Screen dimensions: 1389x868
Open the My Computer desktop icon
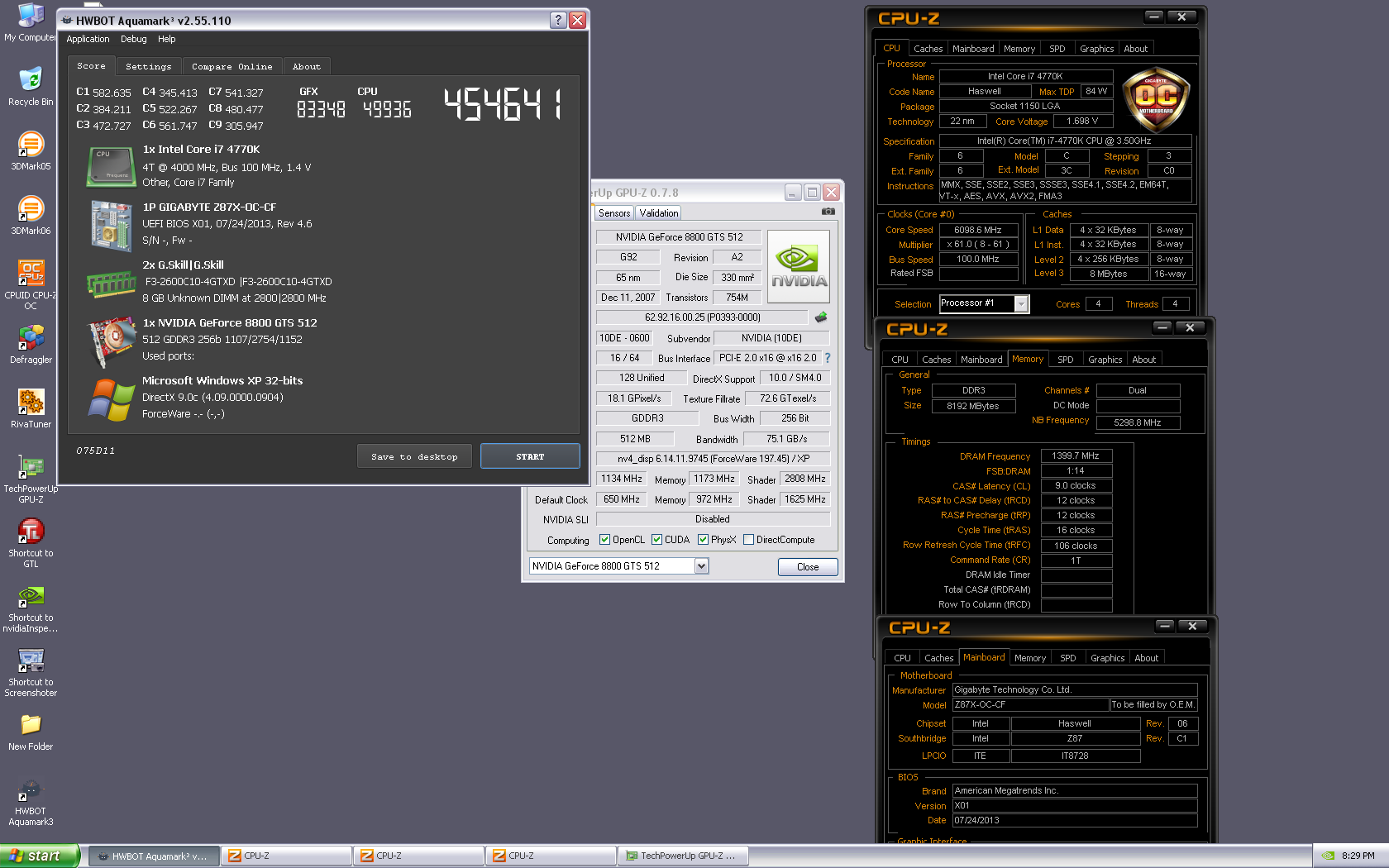31,22
